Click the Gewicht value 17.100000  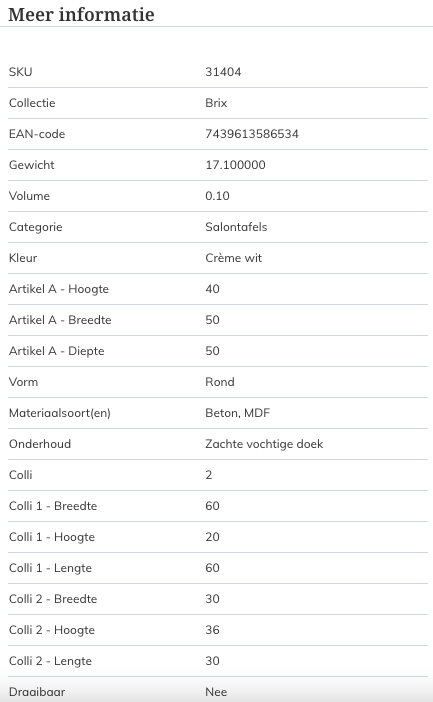pyautogui.click(x=235, y=165)
